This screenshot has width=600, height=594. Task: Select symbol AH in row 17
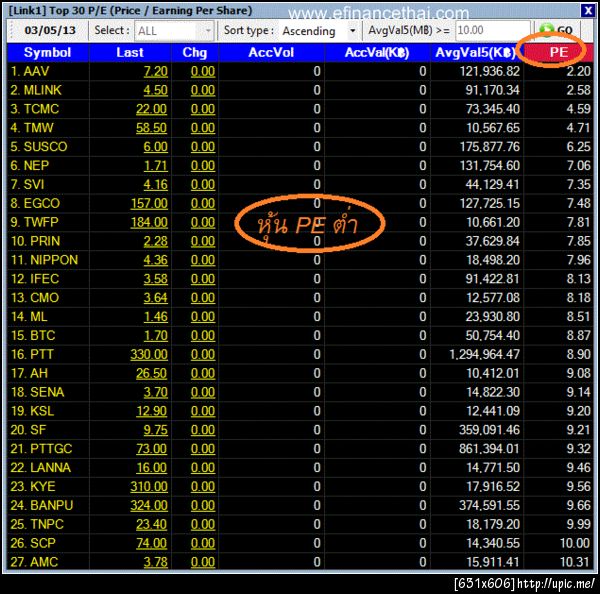coord(39,373)
